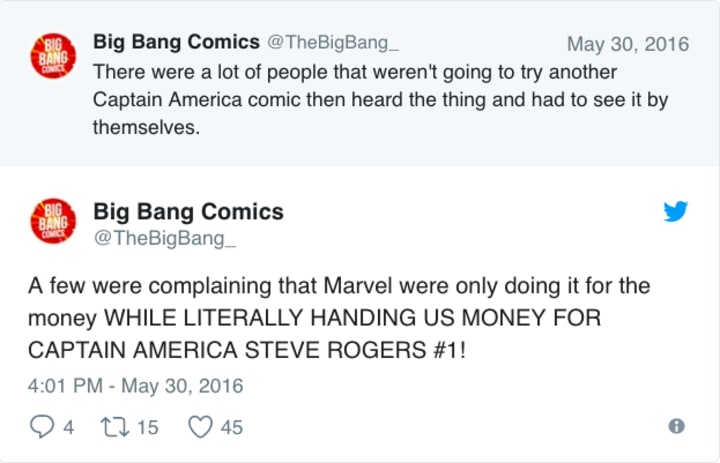Click the retweet arrows icon

point(114,427)
